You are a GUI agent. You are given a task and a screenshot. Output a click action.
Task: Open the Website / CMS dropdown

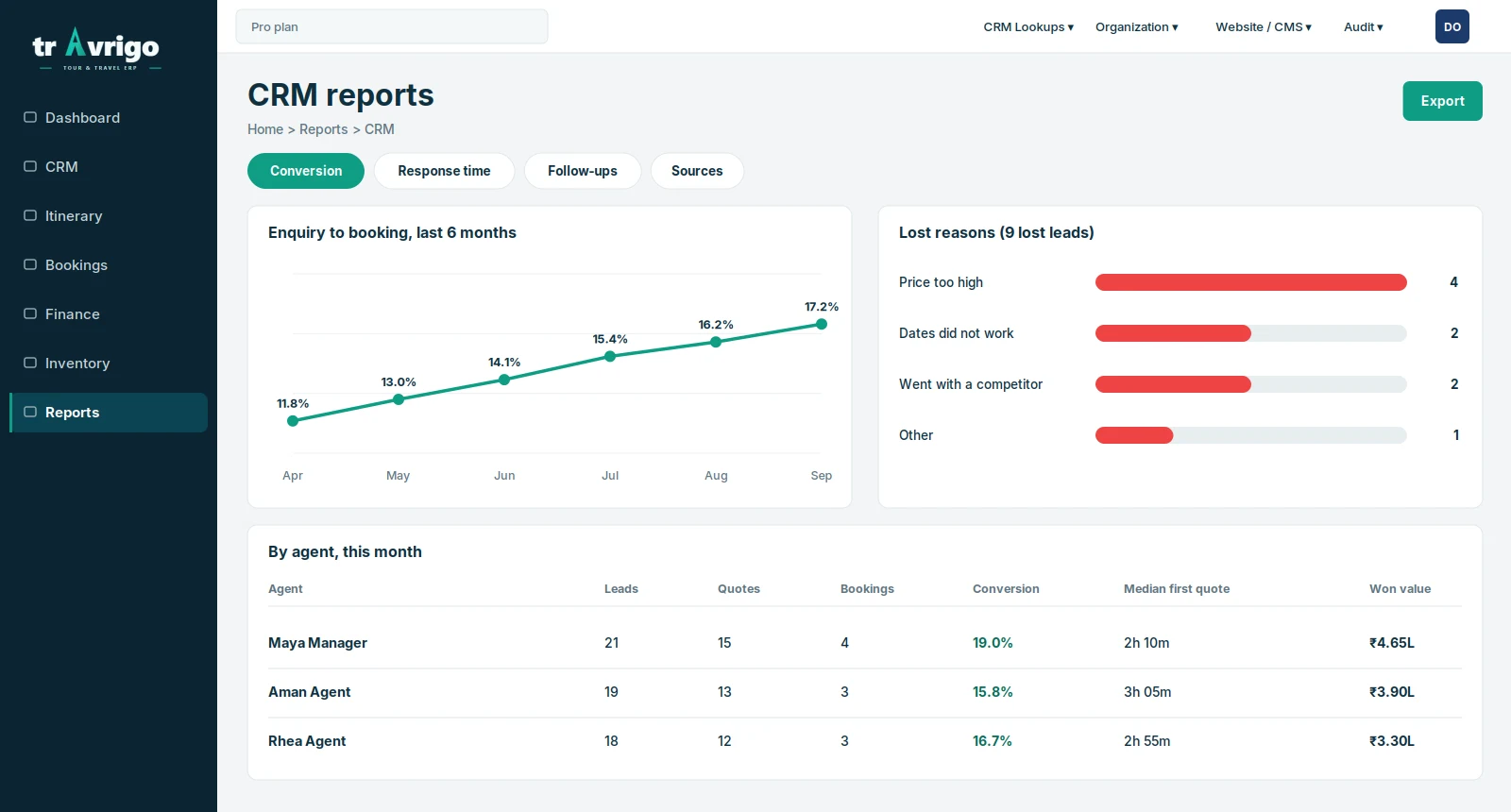point(1264,26)
